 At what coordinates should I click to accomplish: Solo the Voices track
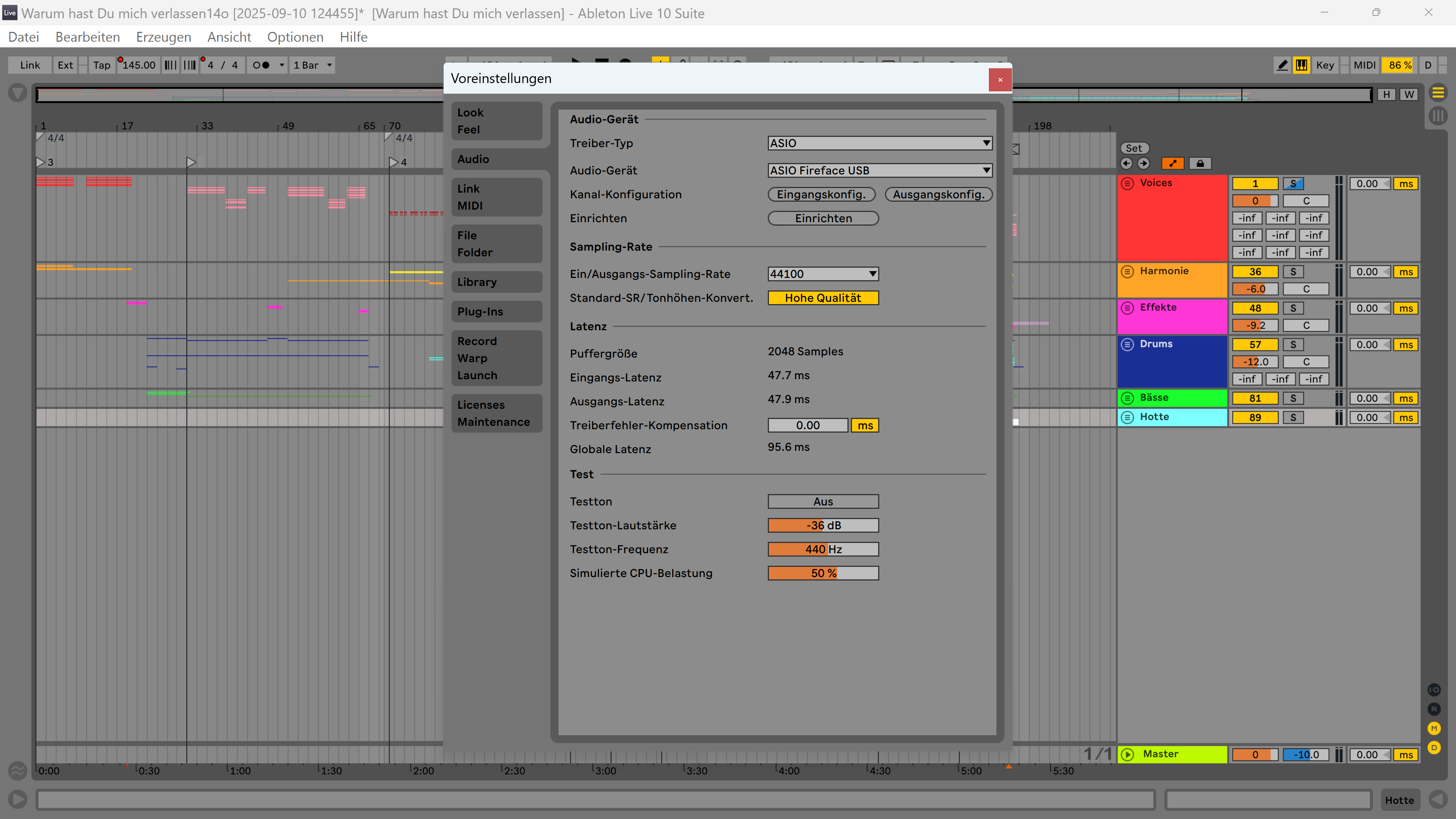click(1293, 184)
